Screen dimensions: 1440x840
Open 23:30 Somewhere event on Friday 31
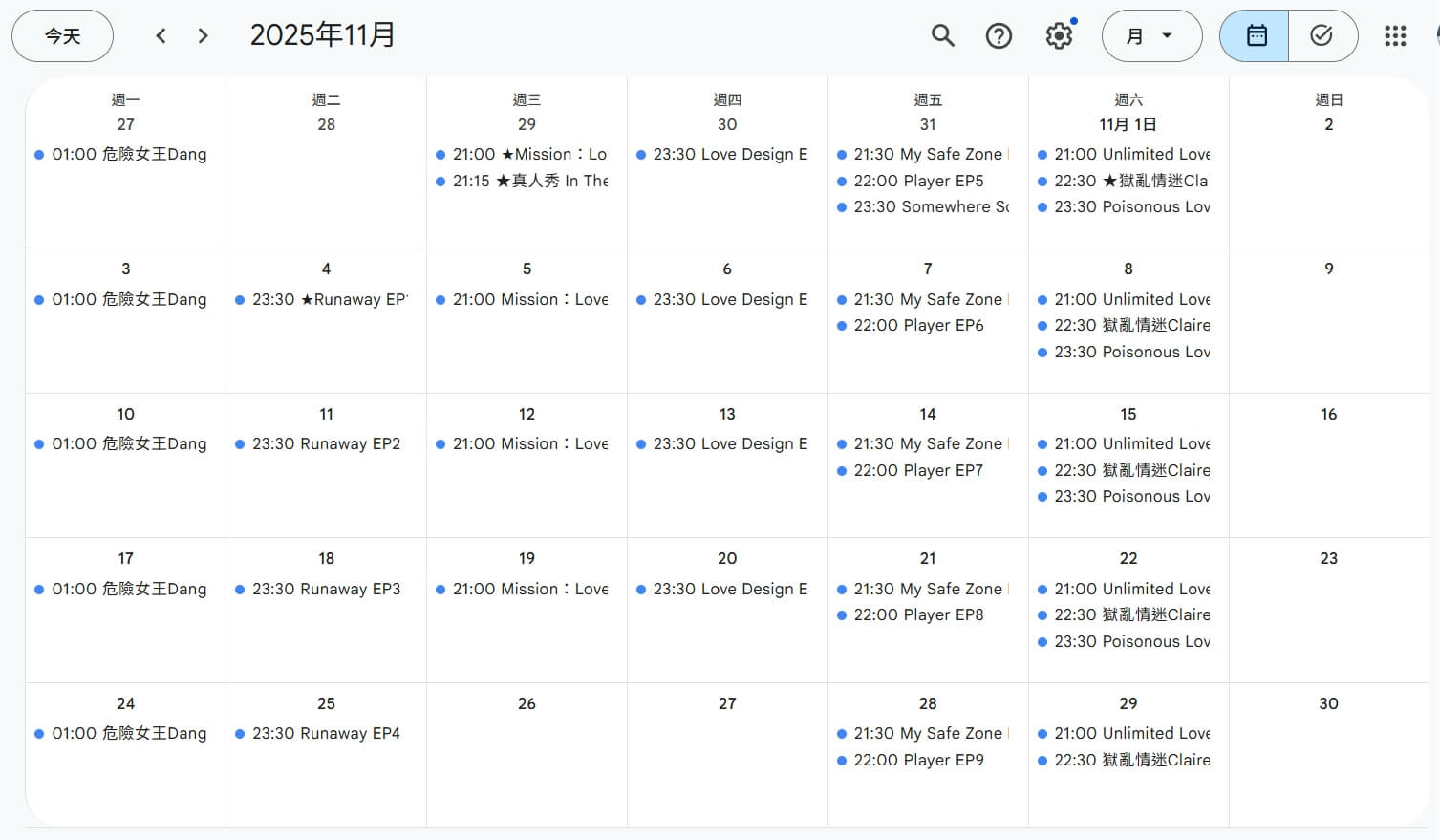click(x=930, y=206)
